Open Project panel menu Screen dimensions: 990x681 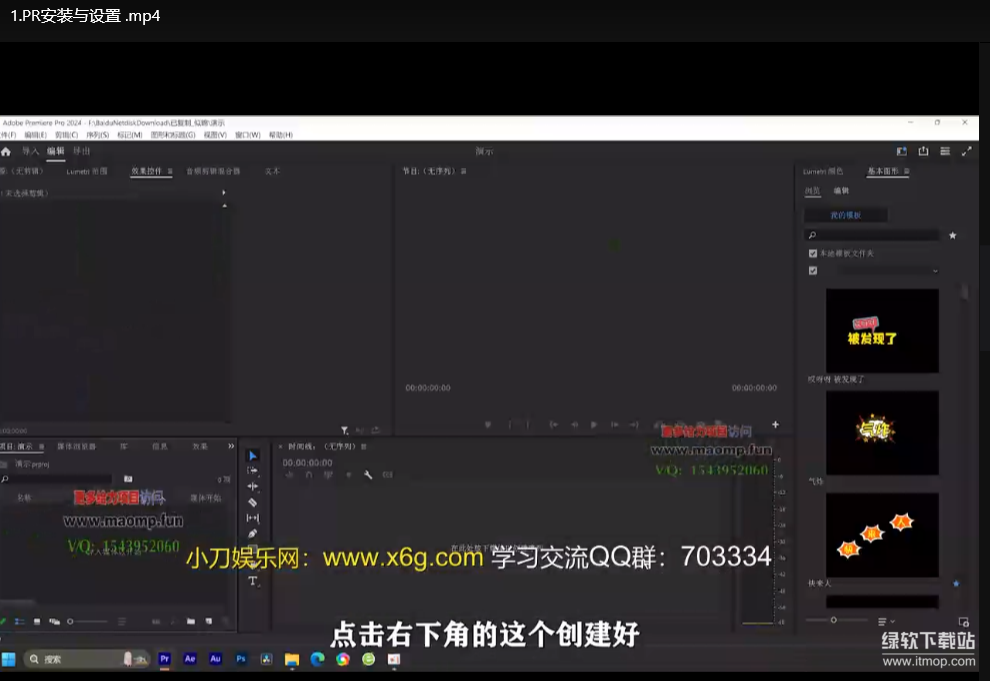click(42, 446)
